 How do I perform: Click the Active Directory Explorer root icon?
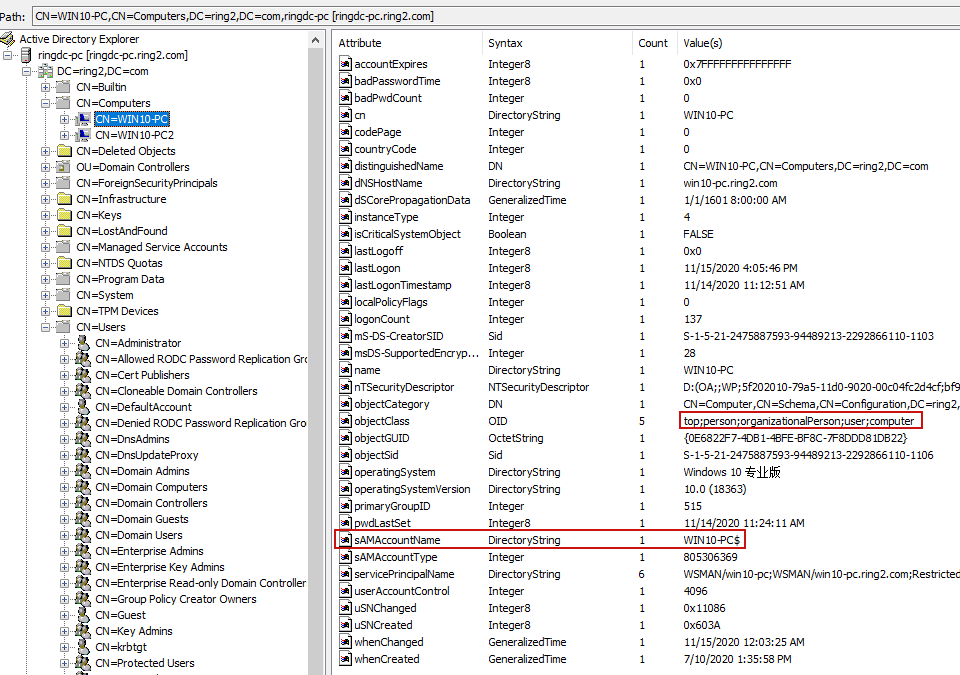coord(8,39)
